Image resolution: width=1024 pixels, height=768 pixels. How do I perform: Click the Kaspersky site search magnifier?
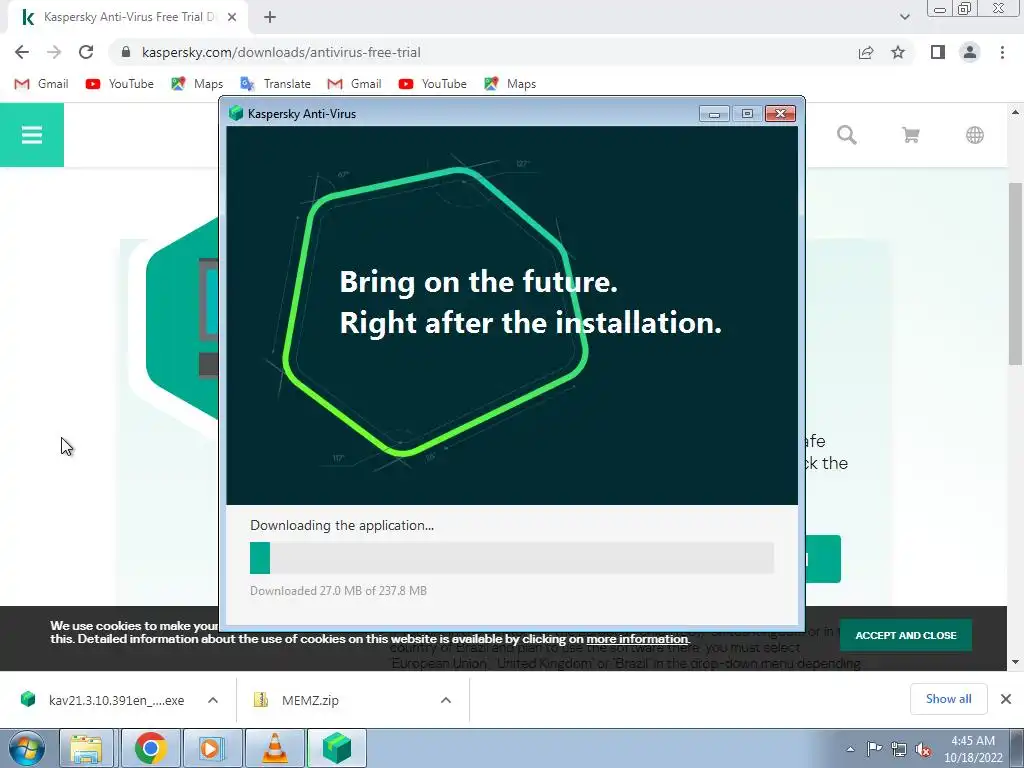pyautogui.click(x=847, y=135)
